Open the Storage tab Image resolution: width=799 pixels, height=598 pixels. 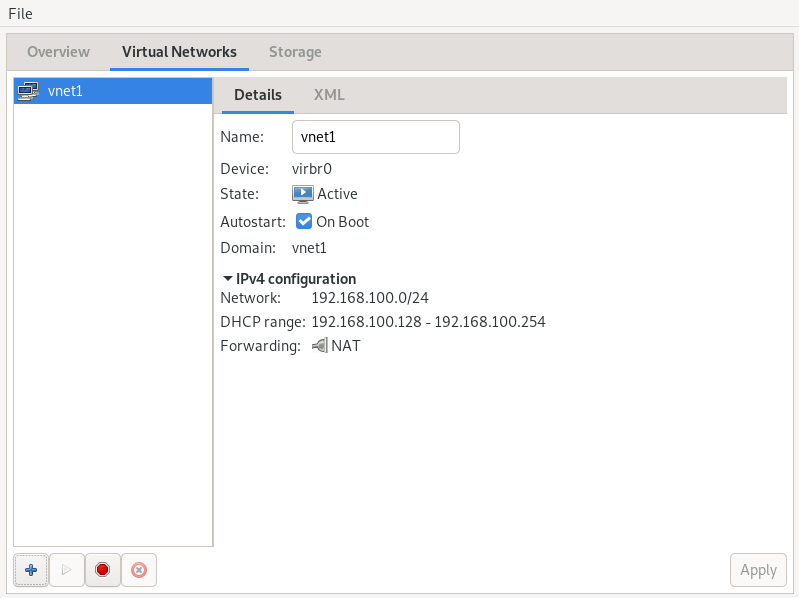tap(295, 52)
